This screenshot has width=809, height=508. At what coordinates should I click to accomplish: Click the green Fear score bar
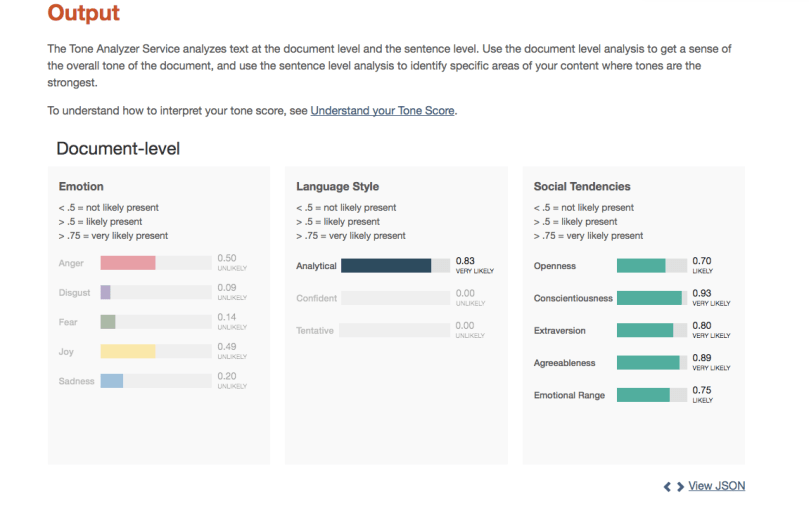[x=108, y=322]
